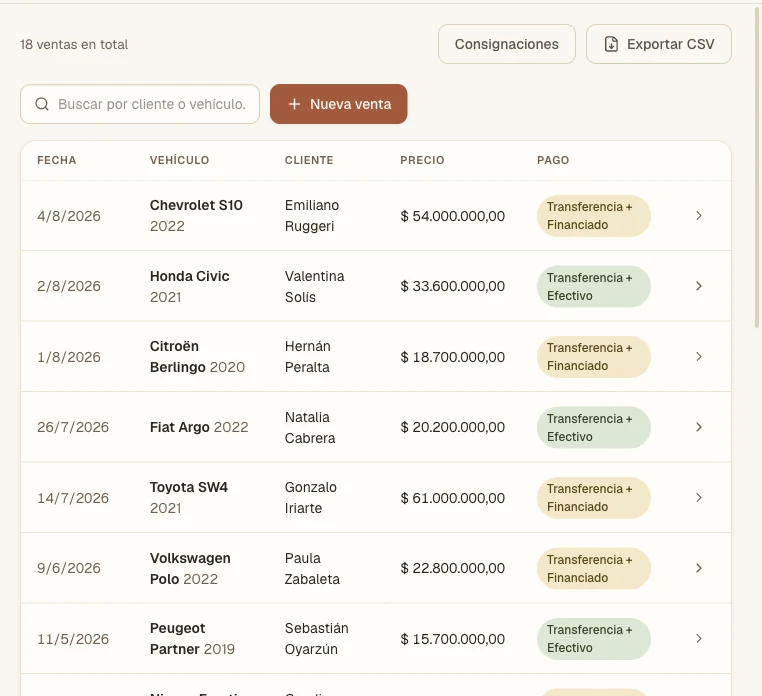
Task: Click Sebastián Oyarzún's Transferencia + Efectivo badge
Action: click(x=593, y=639)
